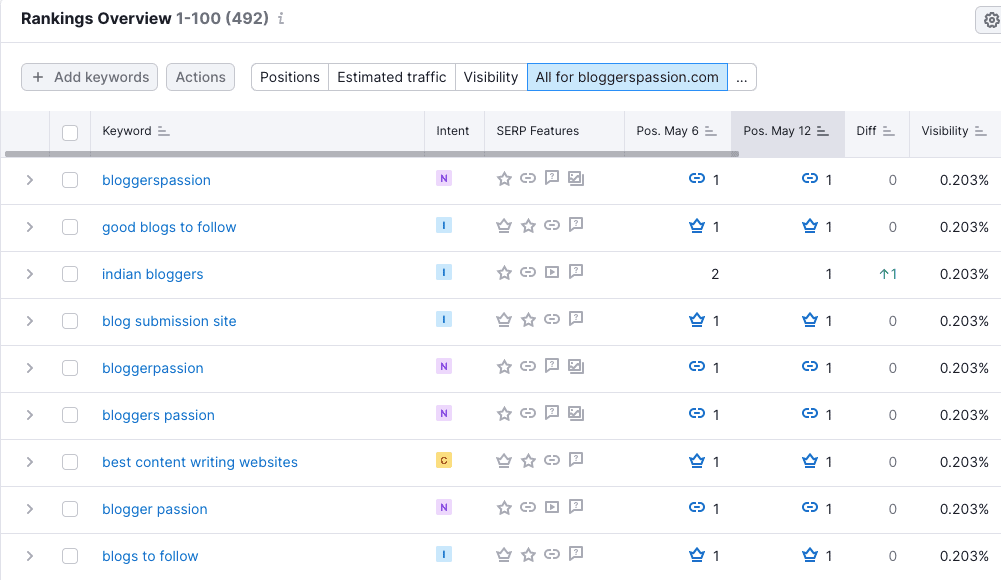Switch to the Estimated traffic tab

point(391,77)
